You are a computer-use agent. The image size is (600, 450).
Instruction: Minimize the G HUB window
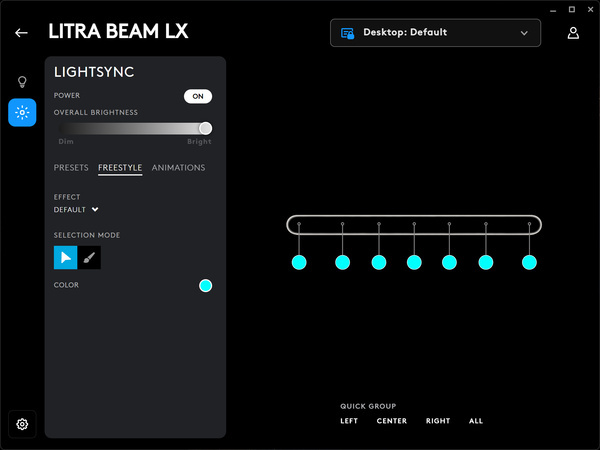553,10
